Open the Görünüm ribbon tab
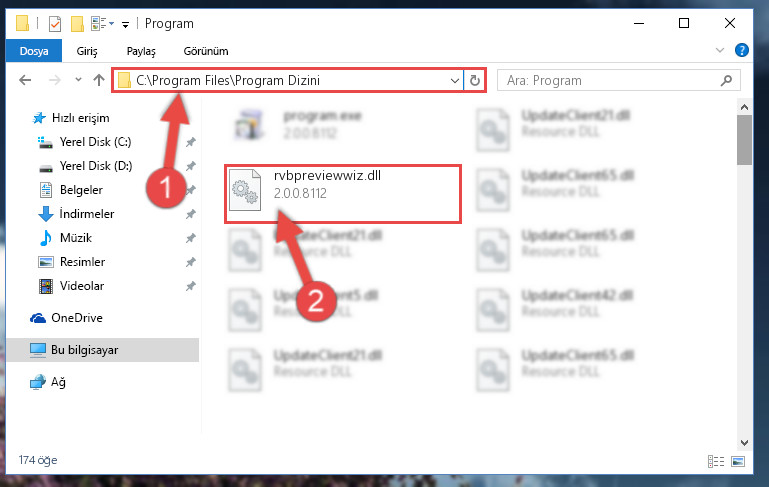Viewport: 769px width, 487px height. coord(206,51)
